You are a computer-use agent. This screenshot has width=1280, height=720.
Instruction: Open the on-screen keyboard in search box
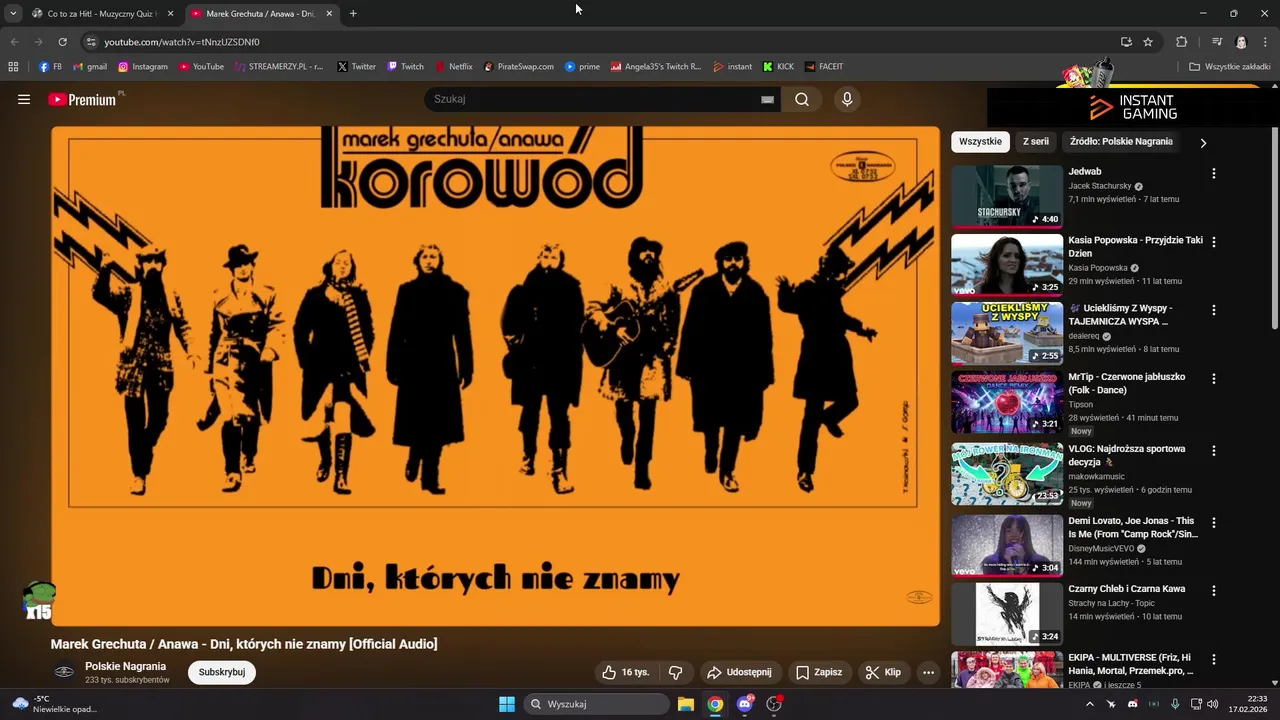click(767, 99)
